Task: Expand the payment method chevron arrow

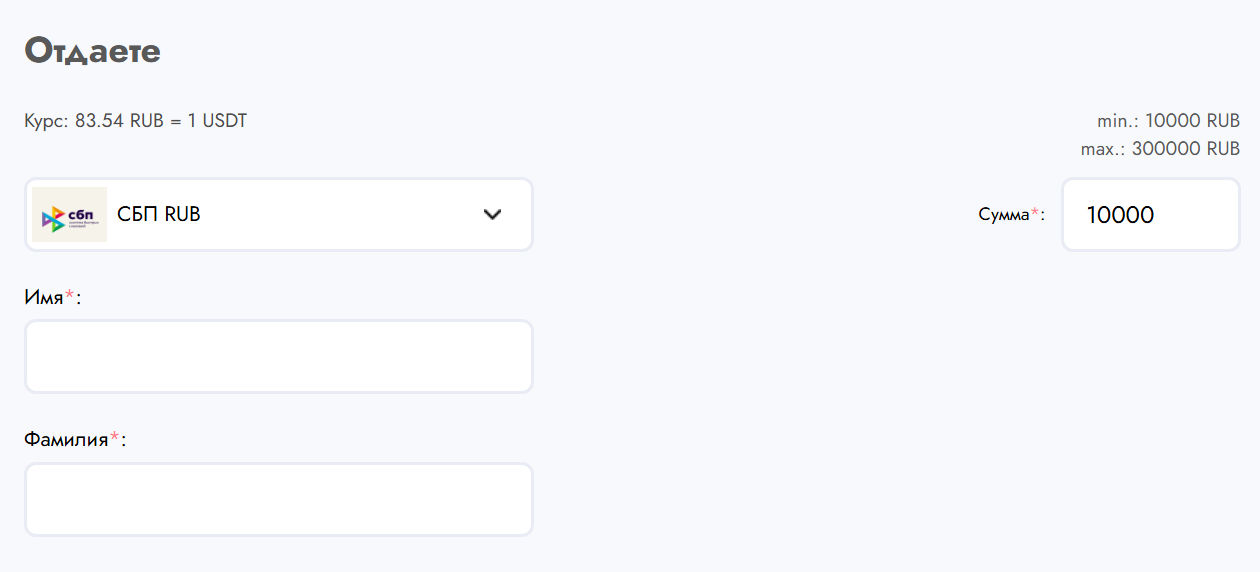Action: (x=492, y=215)
